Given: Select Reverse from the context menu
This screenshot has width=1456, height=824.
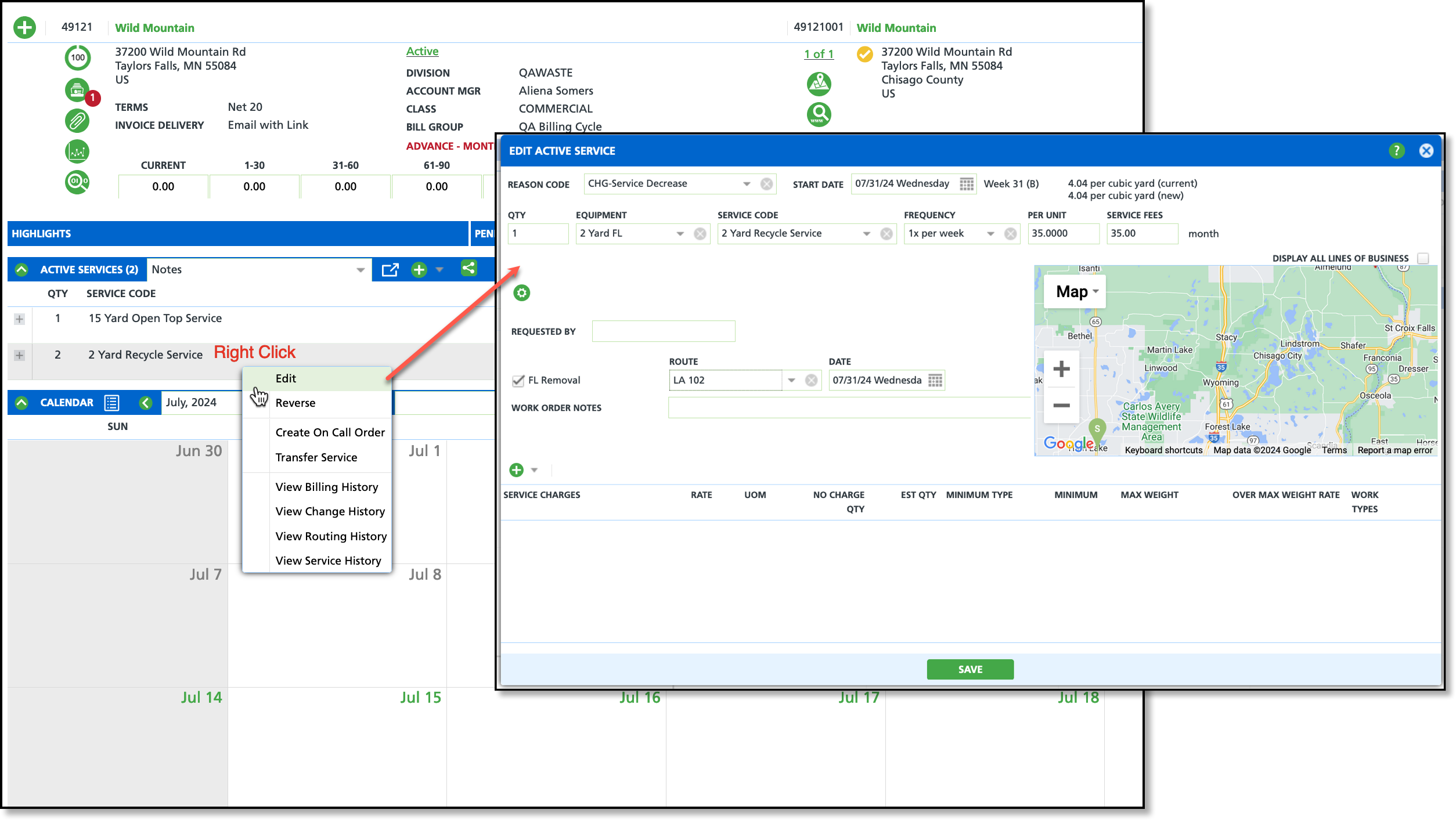Looking at the screenshot, I should click(x=295, y=403).
